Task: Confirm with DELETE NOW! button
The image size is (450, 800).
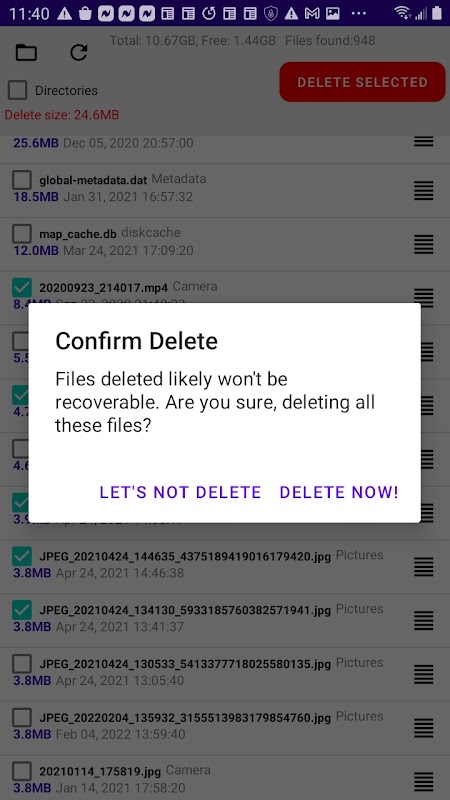Action: pyautogui.click(x=339, y=492)
